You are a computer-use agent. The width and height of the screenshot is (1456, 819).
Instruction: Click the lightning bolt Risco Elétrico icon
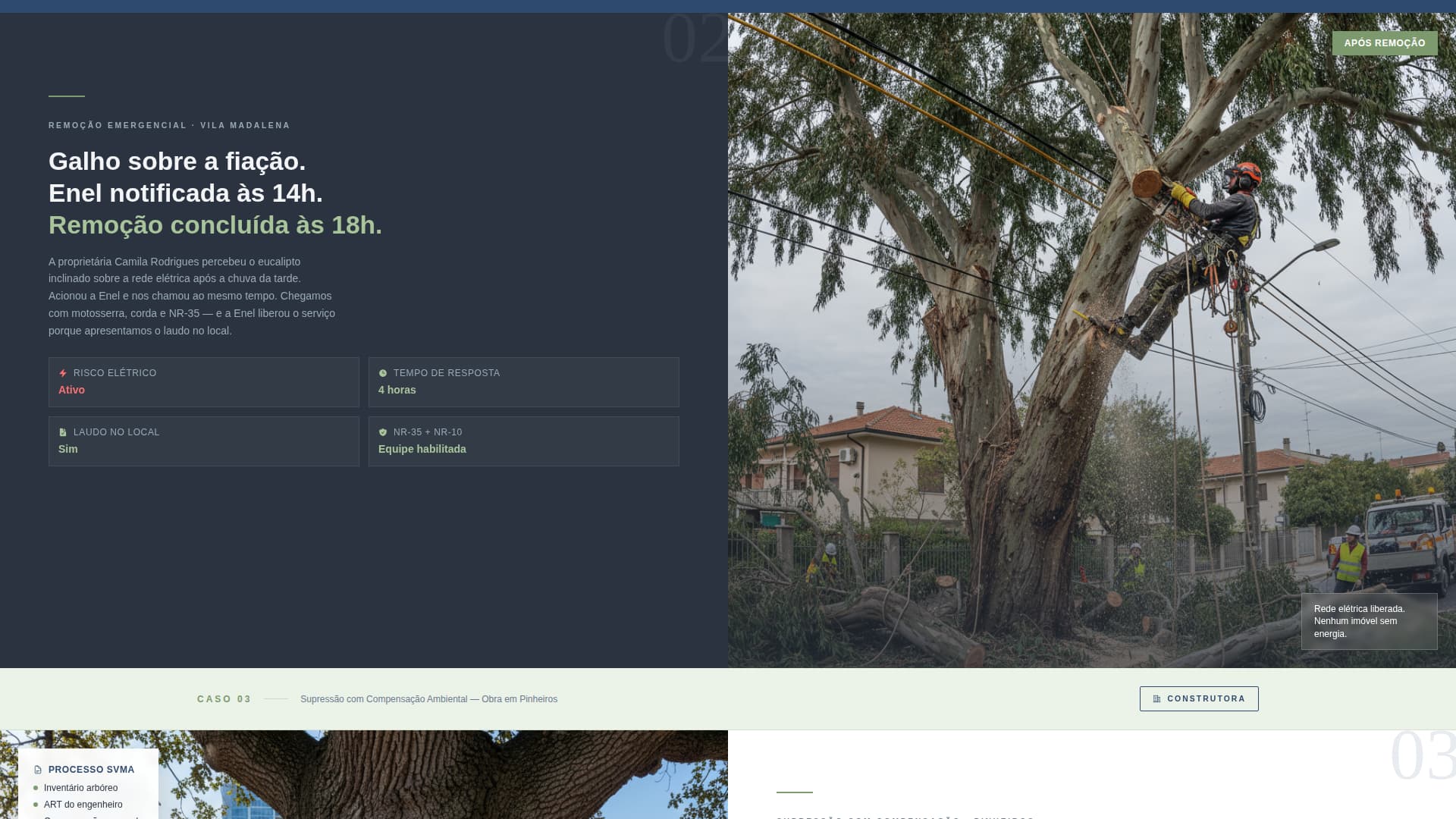(63, 373)
